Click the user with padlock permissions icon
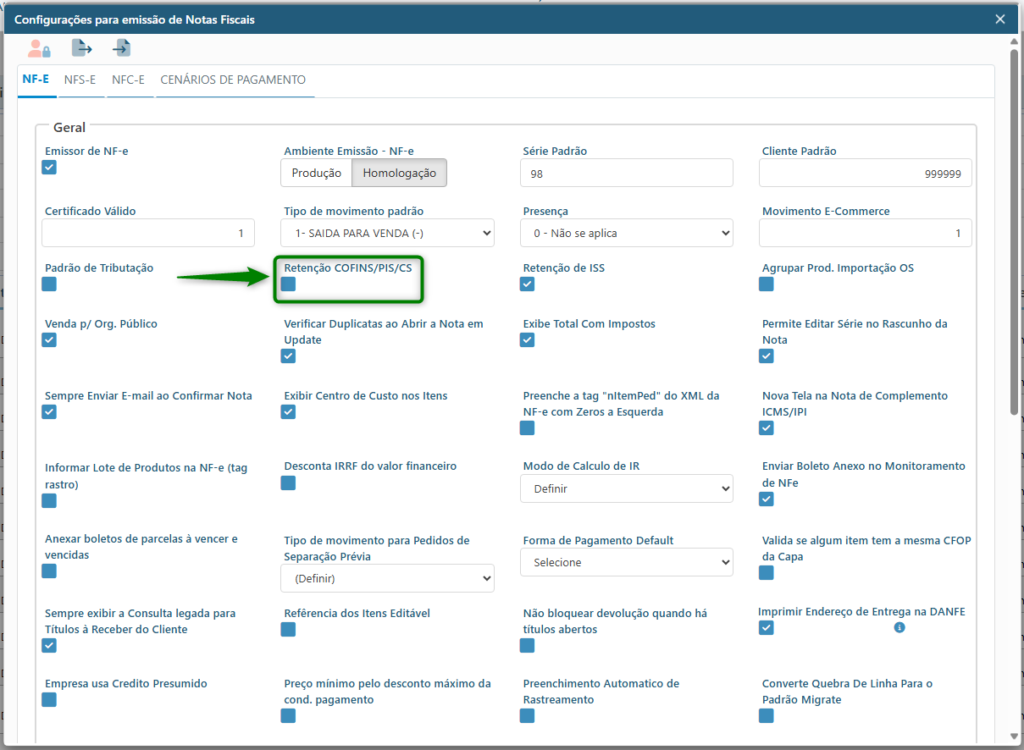Image resolution: width=1024 pixels, height=750 pixels. click(x=39, y=48)
